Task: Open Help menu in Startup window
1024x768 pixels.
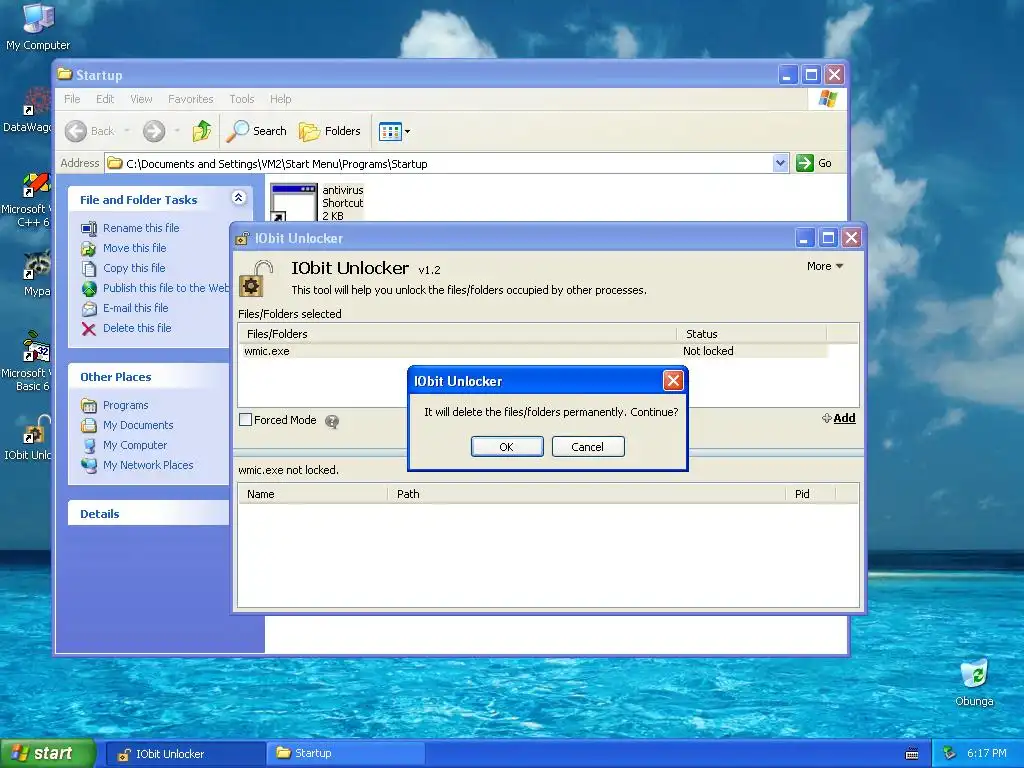Action: pos(281,99)
